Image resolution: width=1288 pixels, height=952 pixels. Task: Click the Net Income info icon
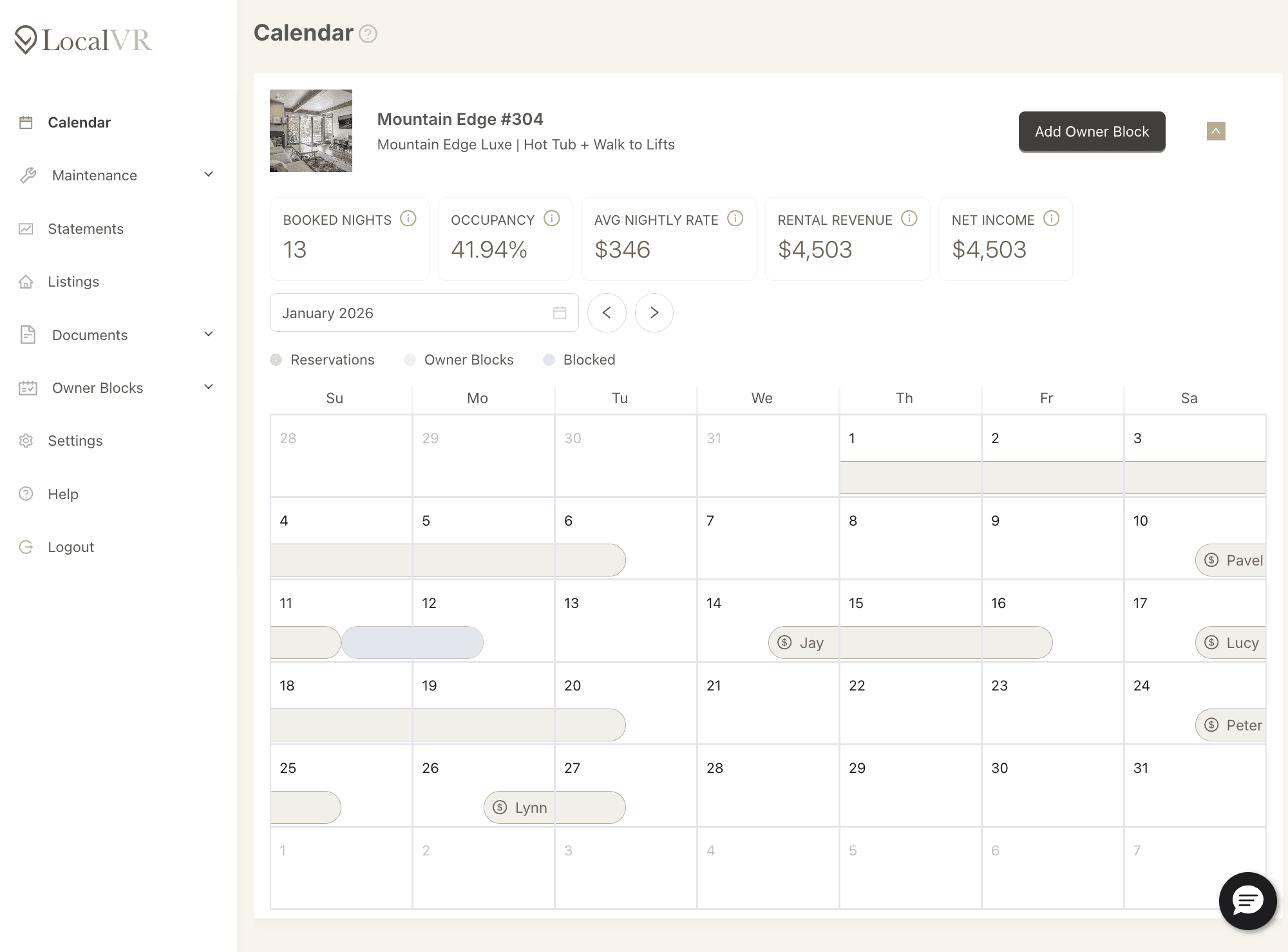coord(1051,219)
